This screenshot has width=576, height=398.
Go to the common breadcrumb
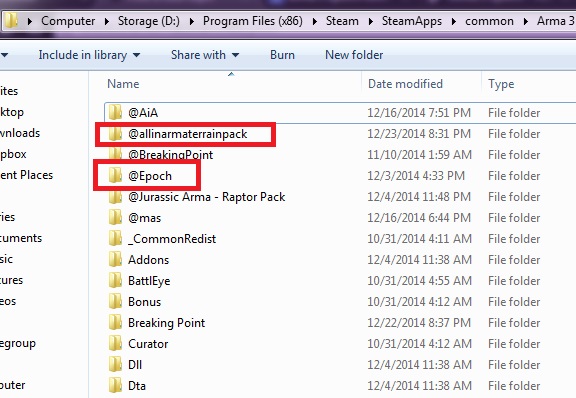(x=489, y=21)
